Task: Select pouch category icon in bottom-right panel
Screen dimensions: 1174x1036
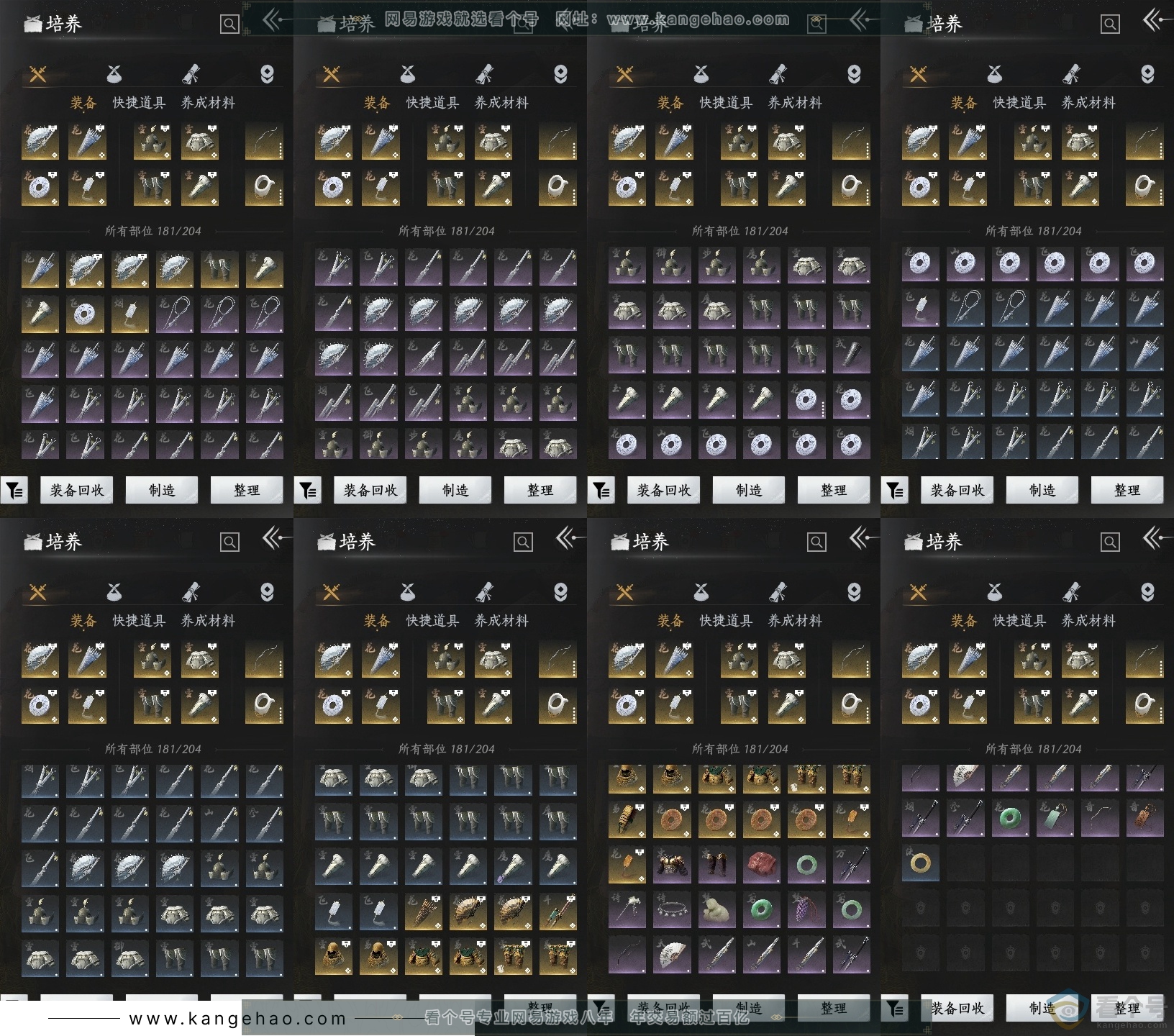Action: [x=995, y=592]
